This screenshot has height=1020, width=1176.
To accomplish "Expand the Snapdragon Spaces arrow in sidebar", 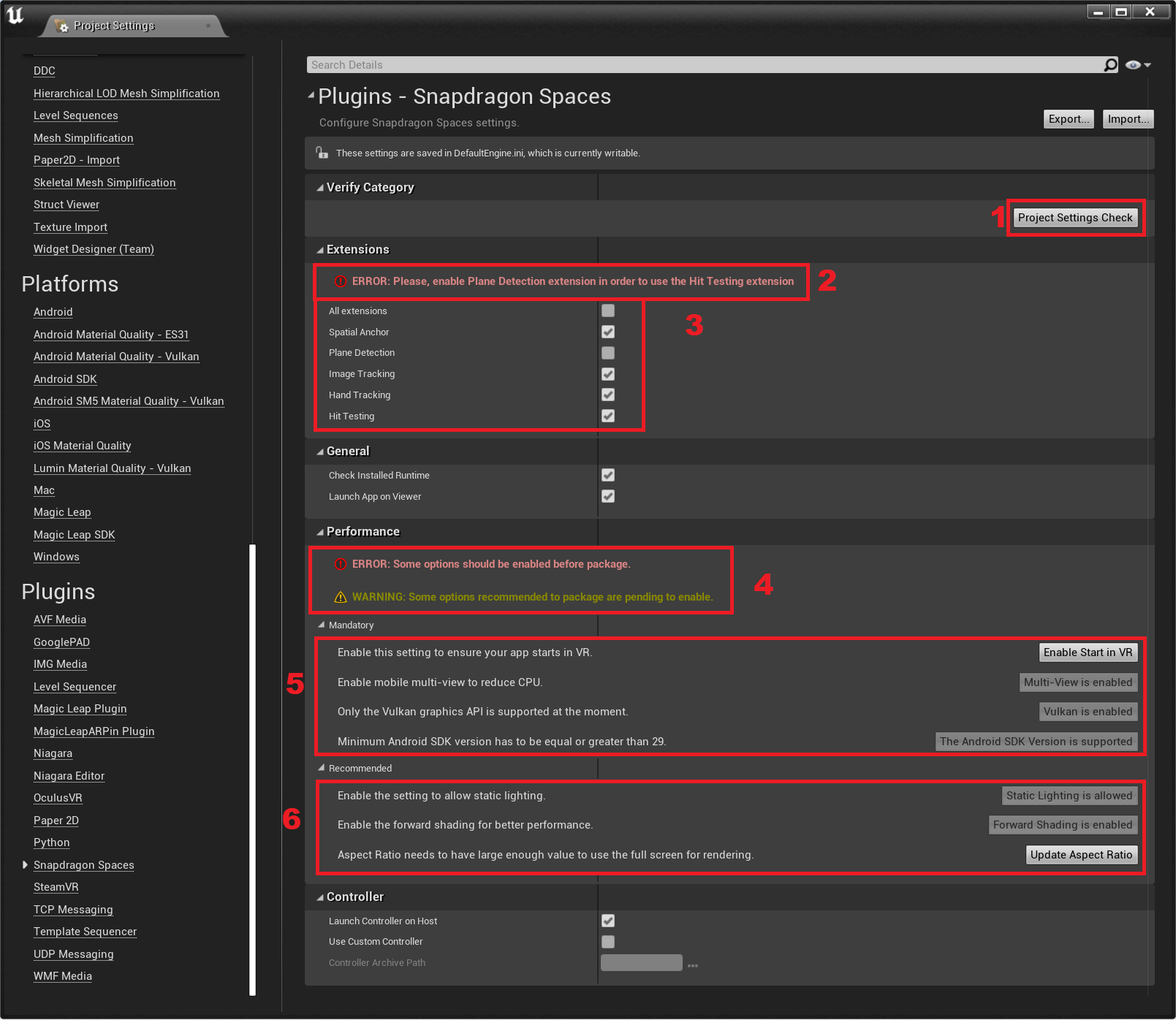I will click(25, 864).
